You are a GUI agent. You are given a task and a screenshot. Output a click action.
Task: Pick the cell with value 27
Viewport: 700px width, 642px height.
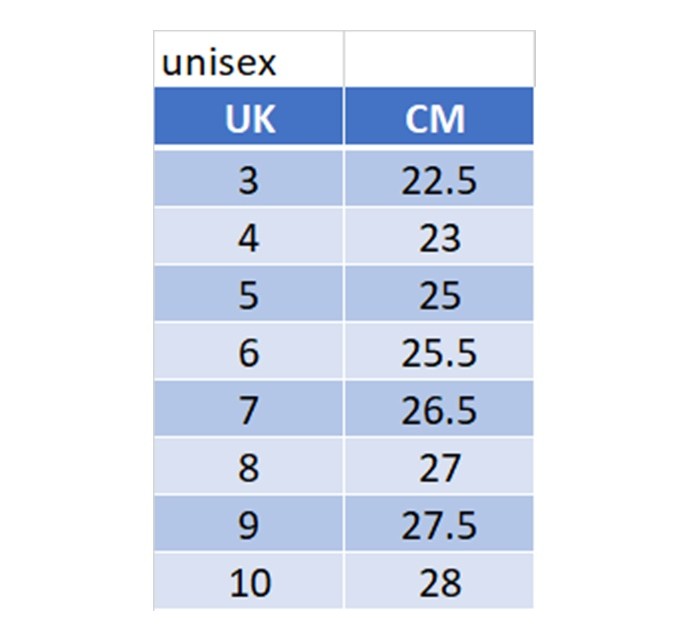(x=439, y=467)
